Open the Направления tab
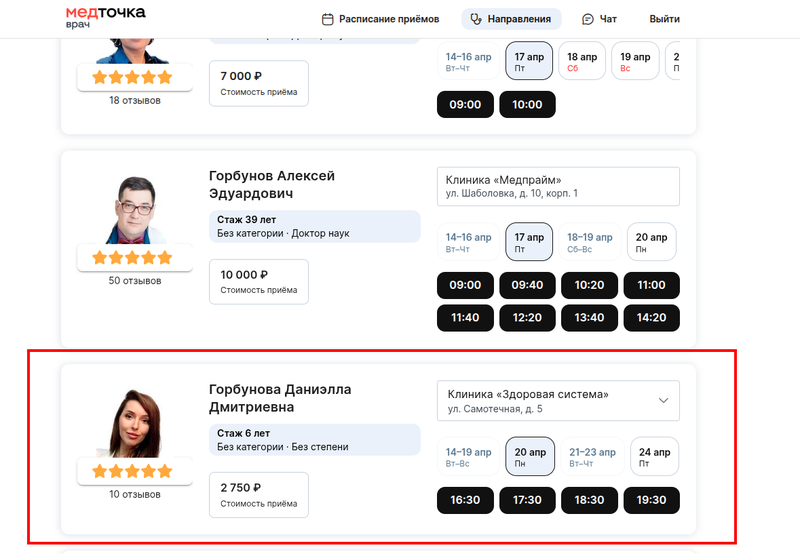Image resolution: width=800 pixels, height=554 pixels. coord(511,19)
